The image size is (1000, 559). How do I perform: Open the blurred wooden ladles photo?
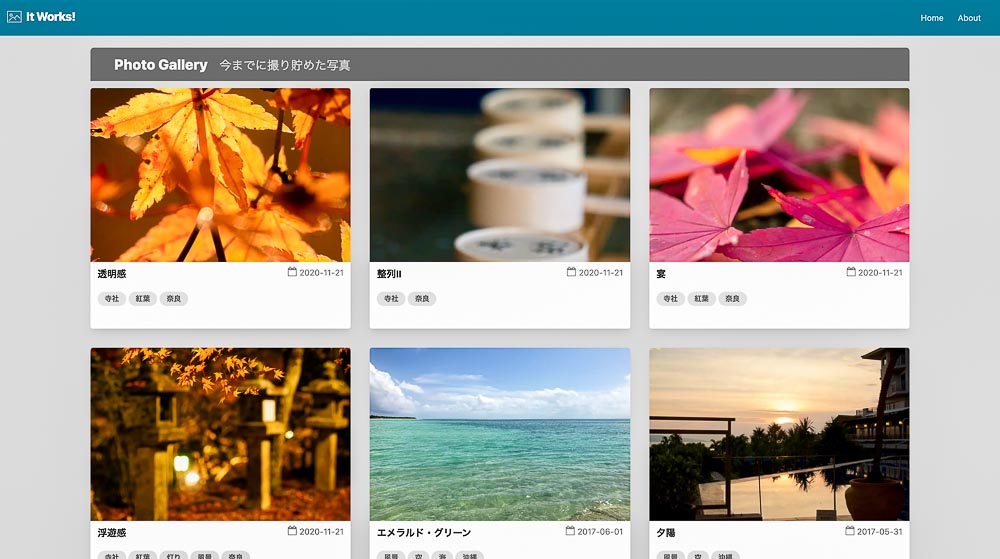[500, 175]
